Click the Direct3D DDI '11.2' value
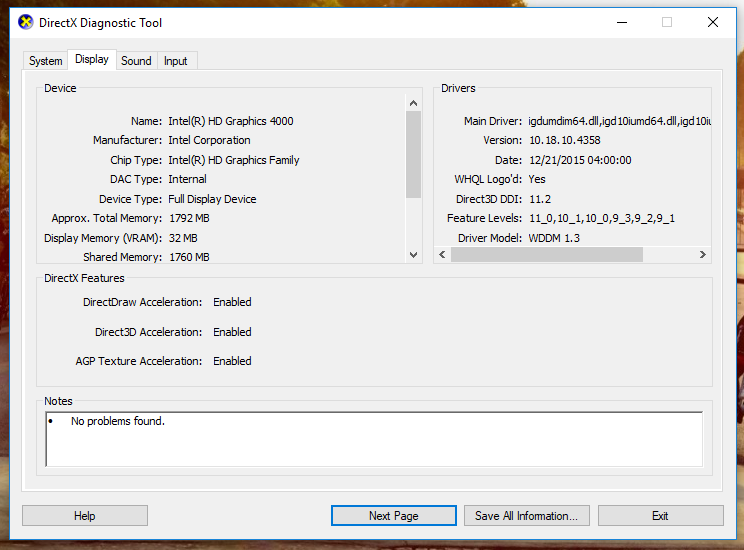 540,199
